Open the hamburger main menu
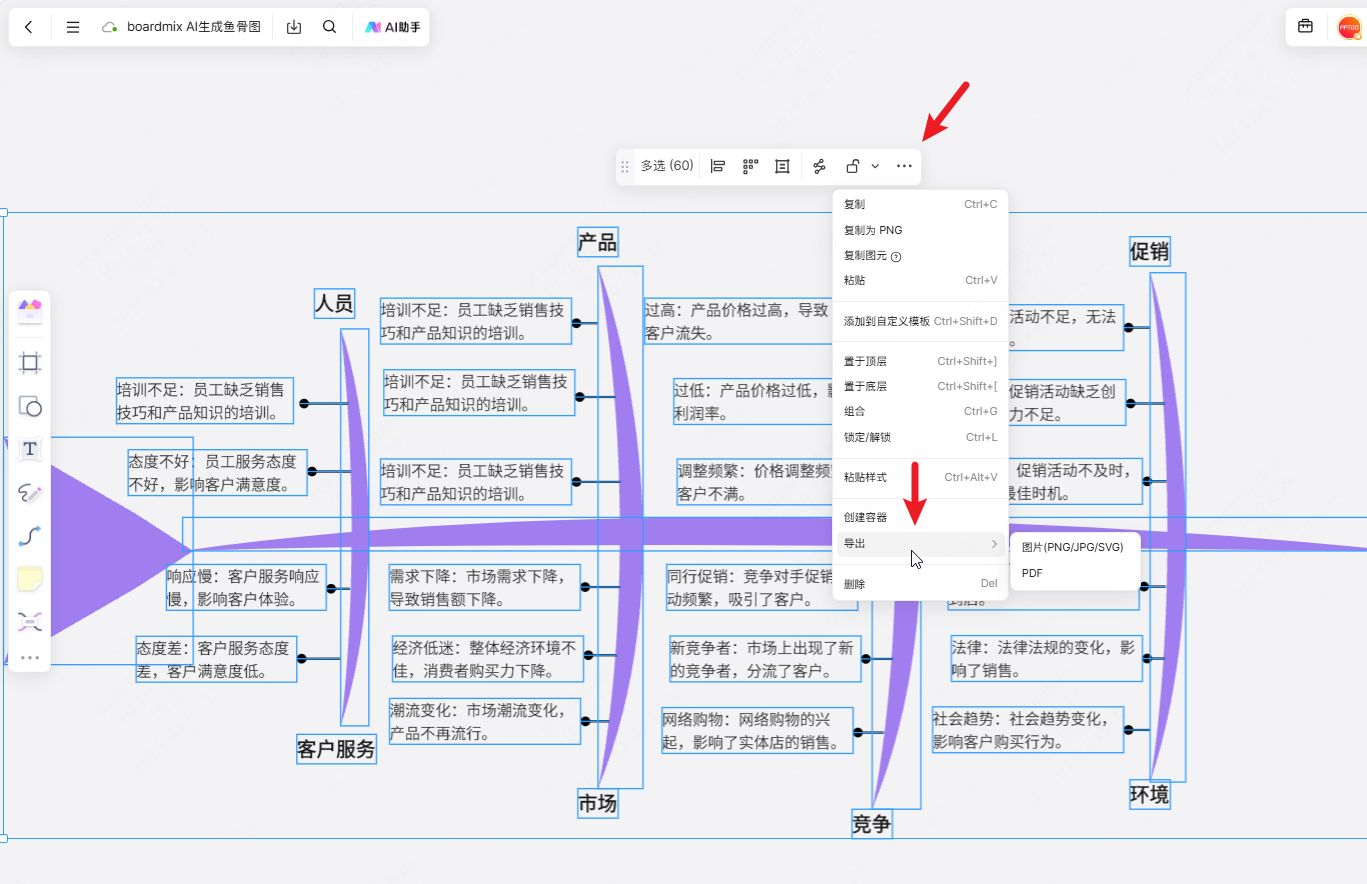 point(73,27)
